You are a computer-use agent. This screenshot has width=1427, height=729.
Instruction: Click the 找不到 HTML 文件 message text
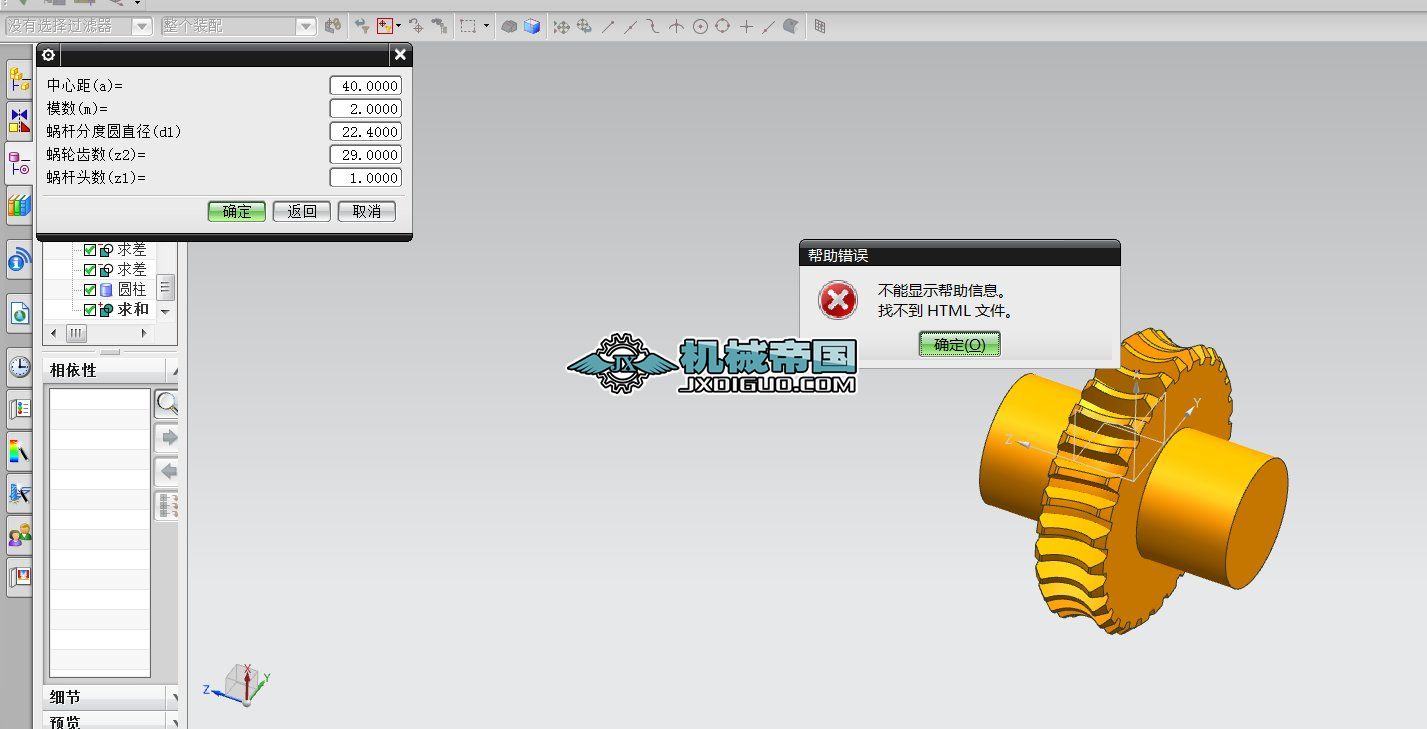946,311
